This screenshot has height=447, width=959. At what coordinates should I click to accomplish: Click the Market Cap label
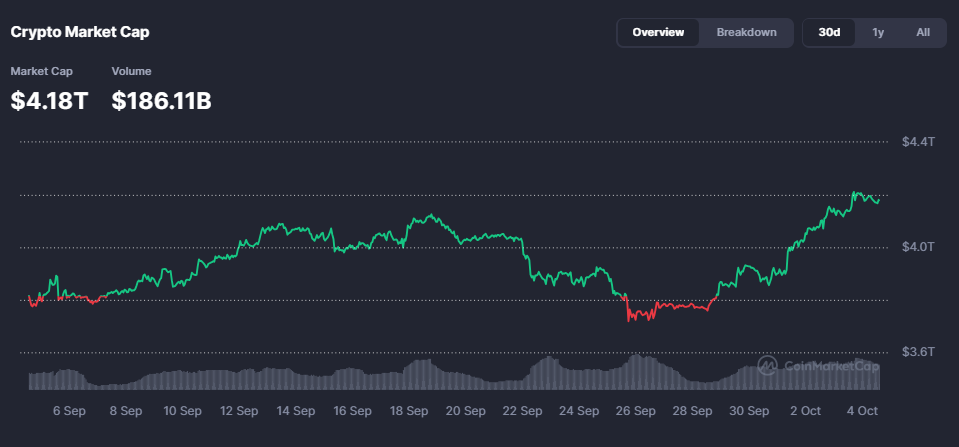click(x=36, y=71)
